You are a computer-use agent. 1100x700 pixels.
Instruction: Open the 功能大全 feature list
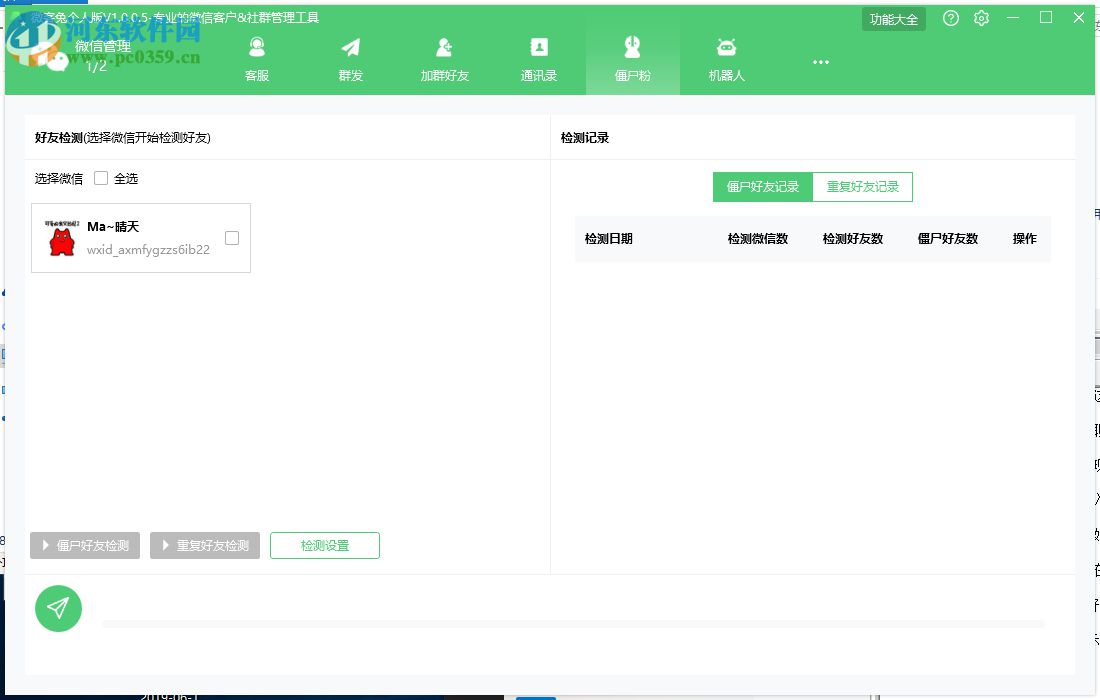(x=893, y=18)
